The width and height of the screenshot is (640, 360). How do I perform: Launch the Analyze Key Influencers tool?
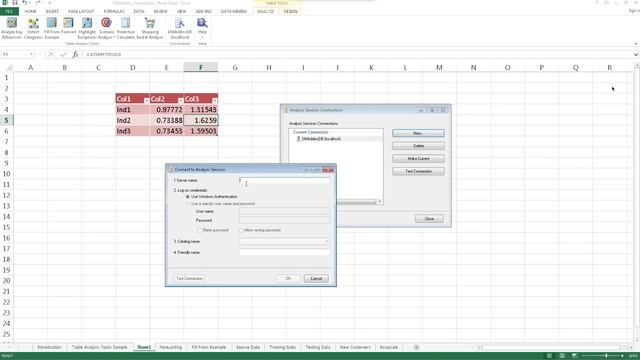coord(12,28)
